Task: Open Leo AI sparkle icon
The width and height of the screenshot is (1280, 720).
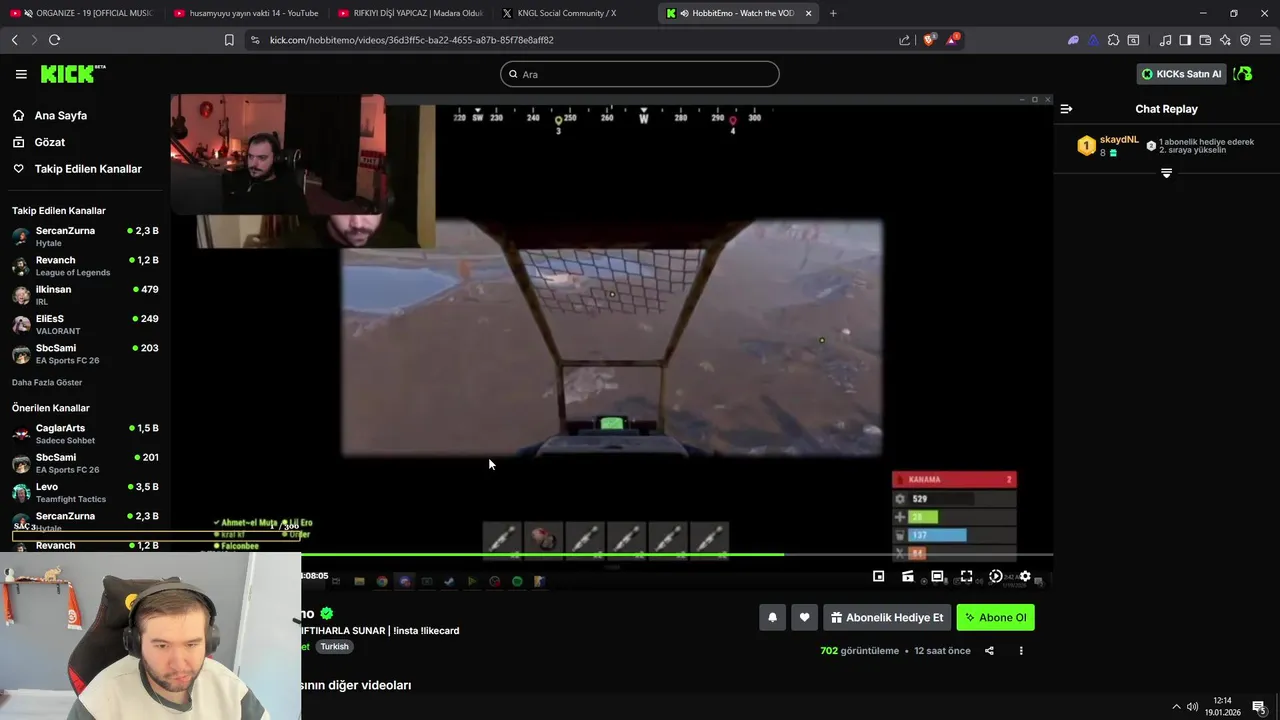Action: click(1225, 40)
